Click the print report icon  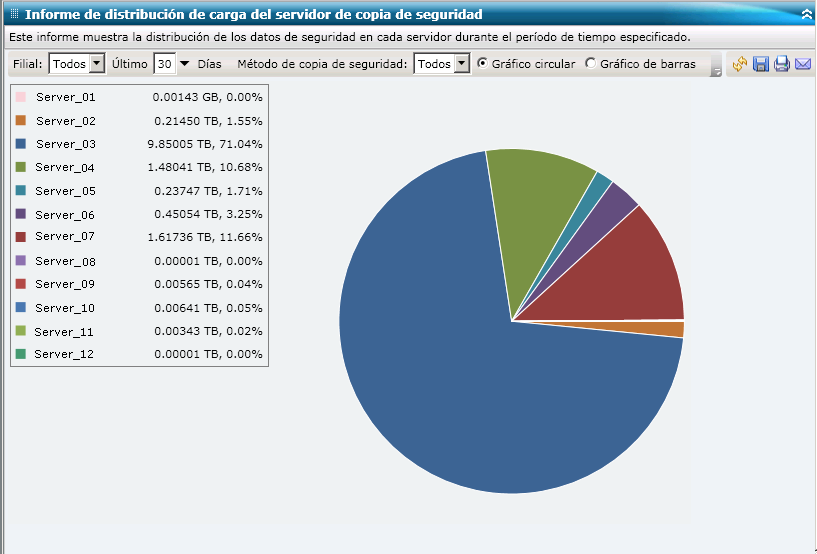click(782, 64)
